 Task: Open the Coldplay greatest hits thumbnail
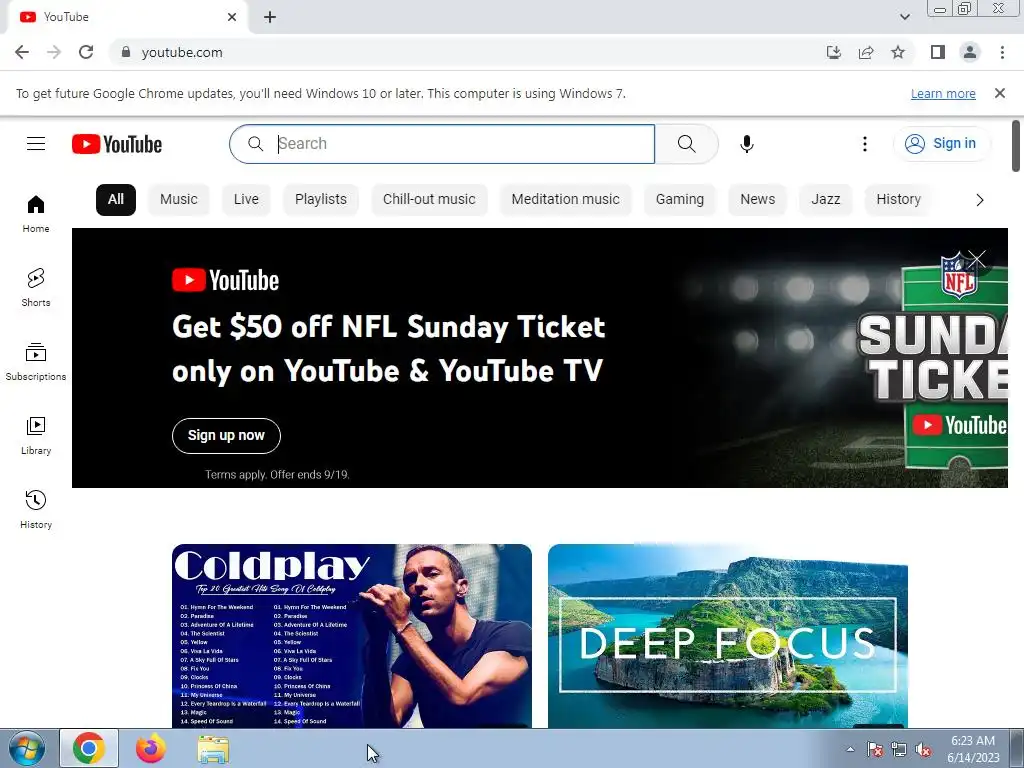(351, 635)
